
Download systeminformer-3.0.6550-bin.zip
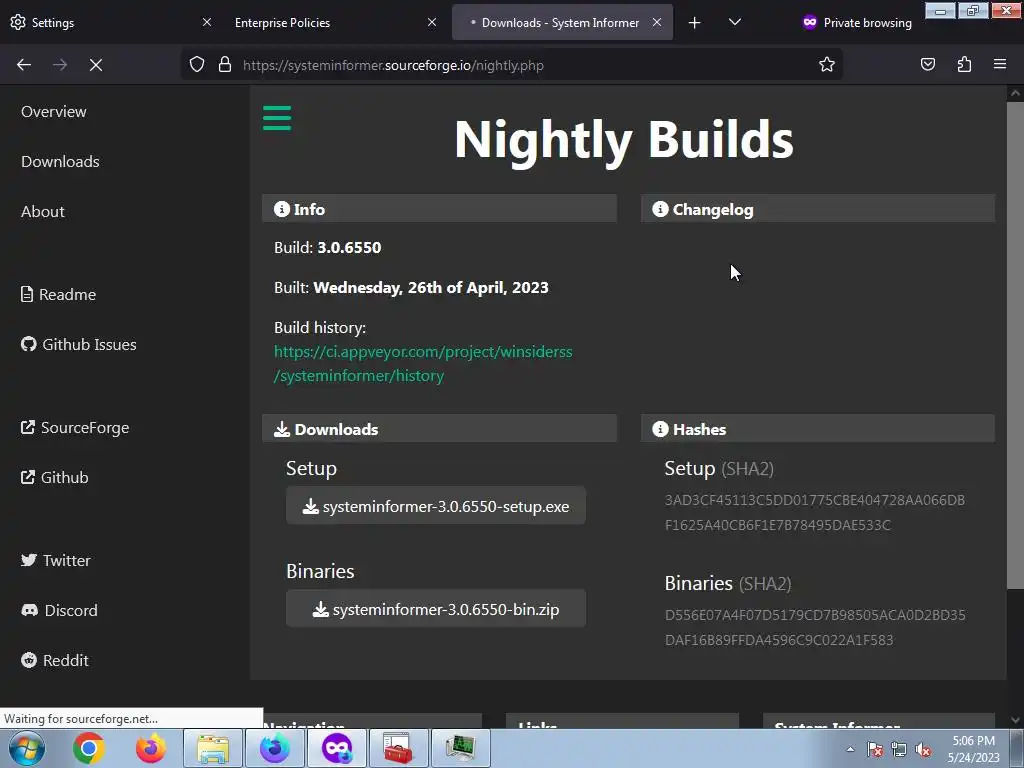[436, 609]
